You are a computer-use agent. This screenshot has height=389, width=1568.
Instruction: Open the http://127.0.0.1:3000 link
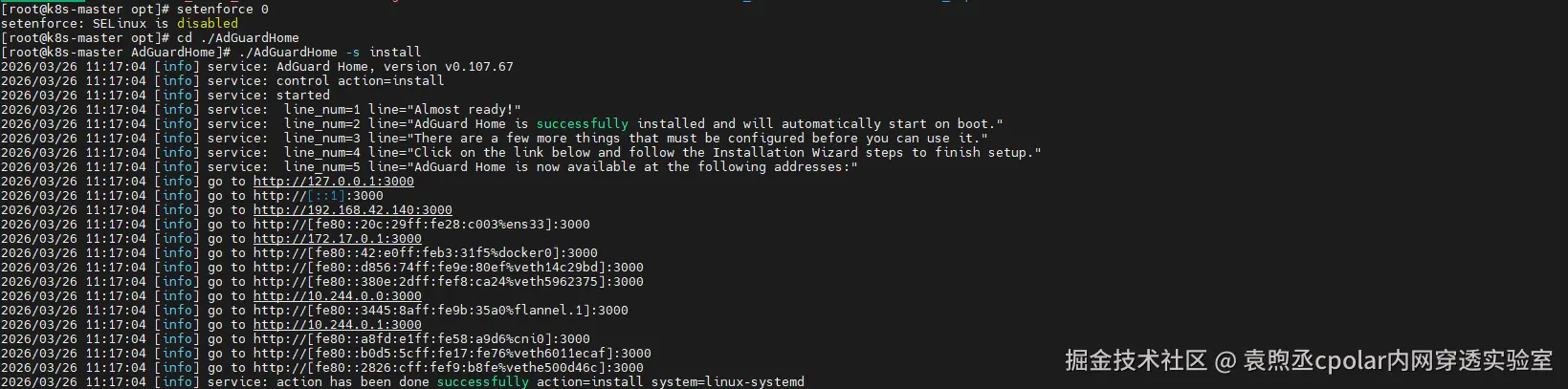pos(334,182)
